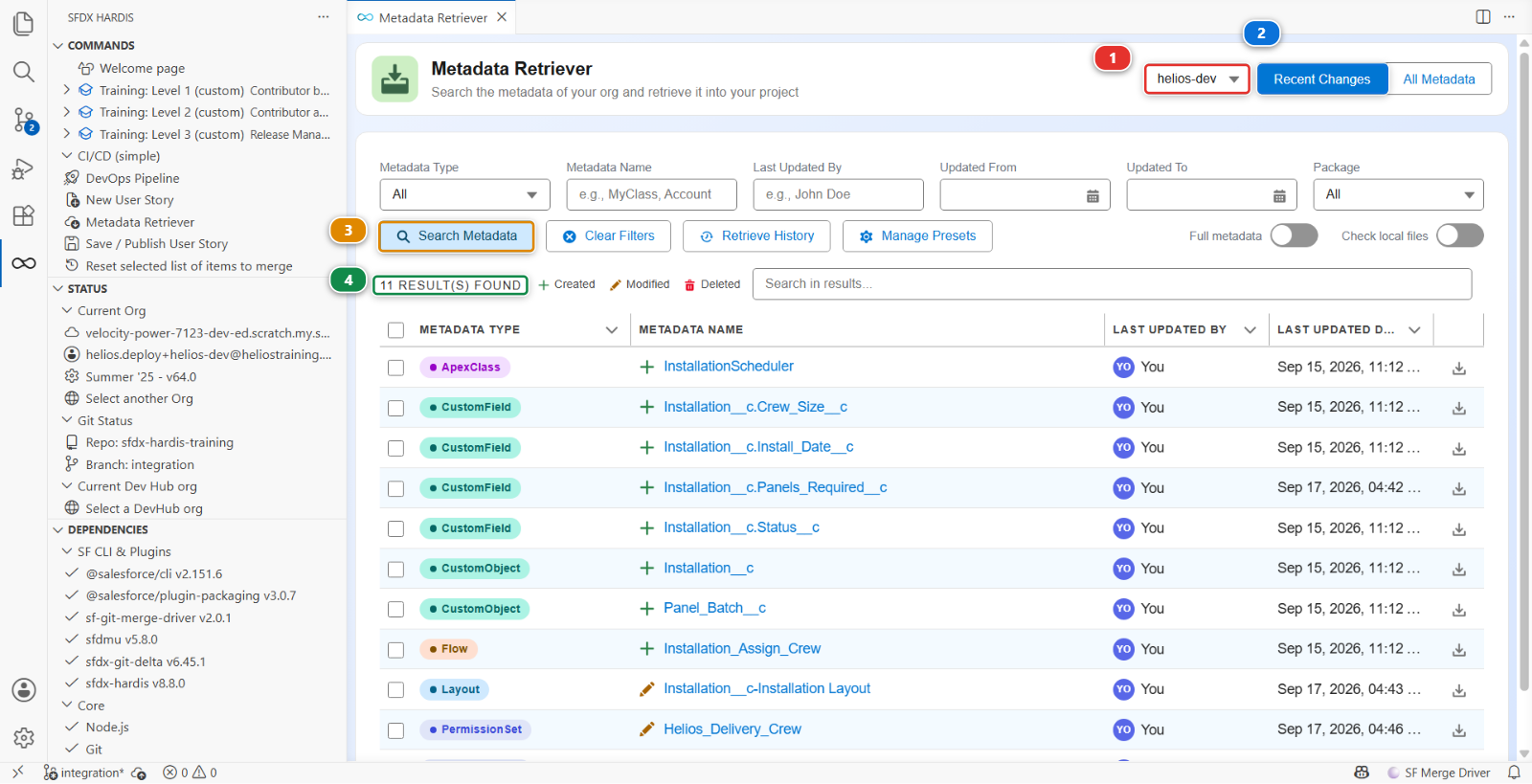Open the Explorer view in activity bar

[24, 24]
